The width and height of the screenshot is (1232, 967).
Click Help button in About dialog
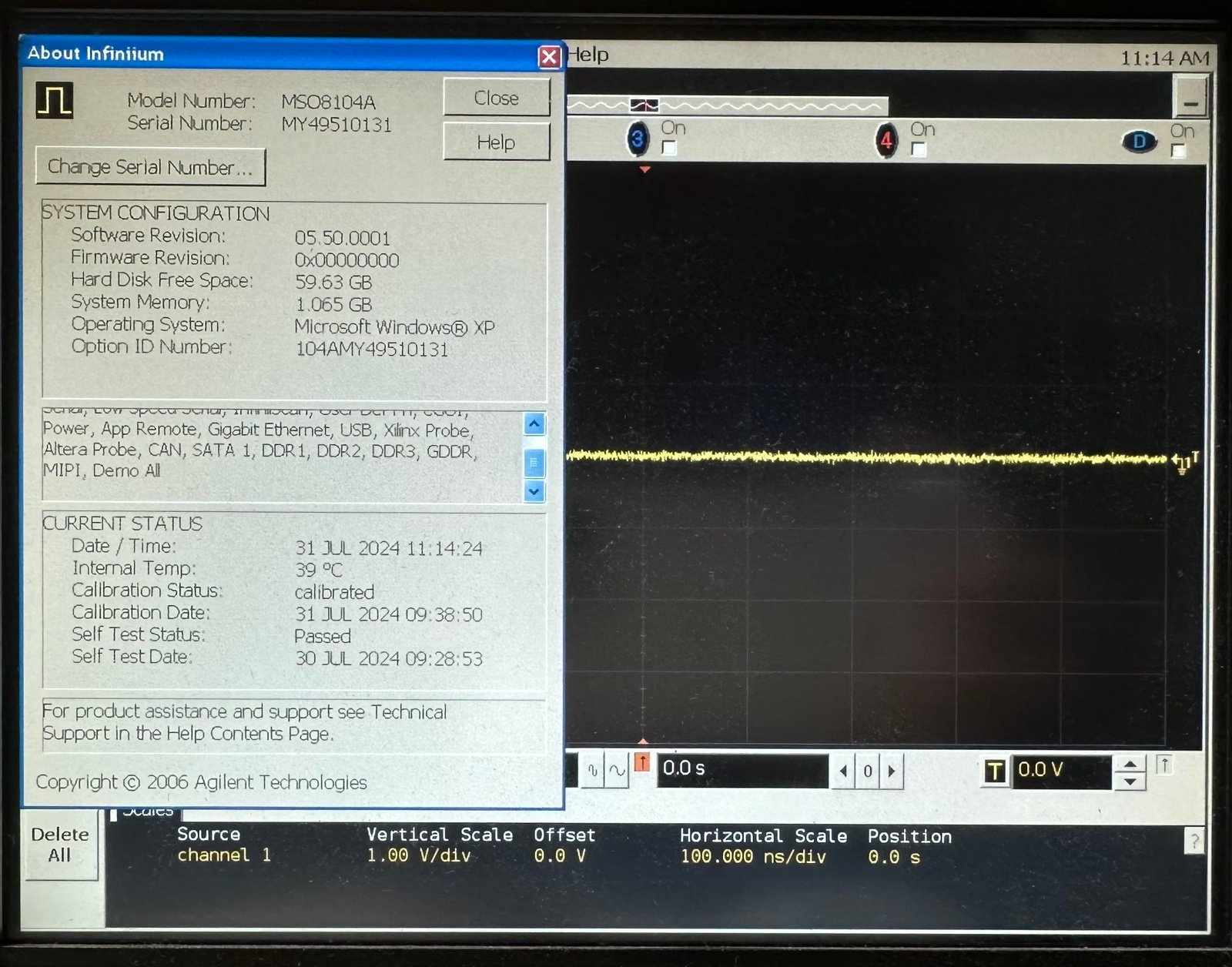tap(497, 142)
